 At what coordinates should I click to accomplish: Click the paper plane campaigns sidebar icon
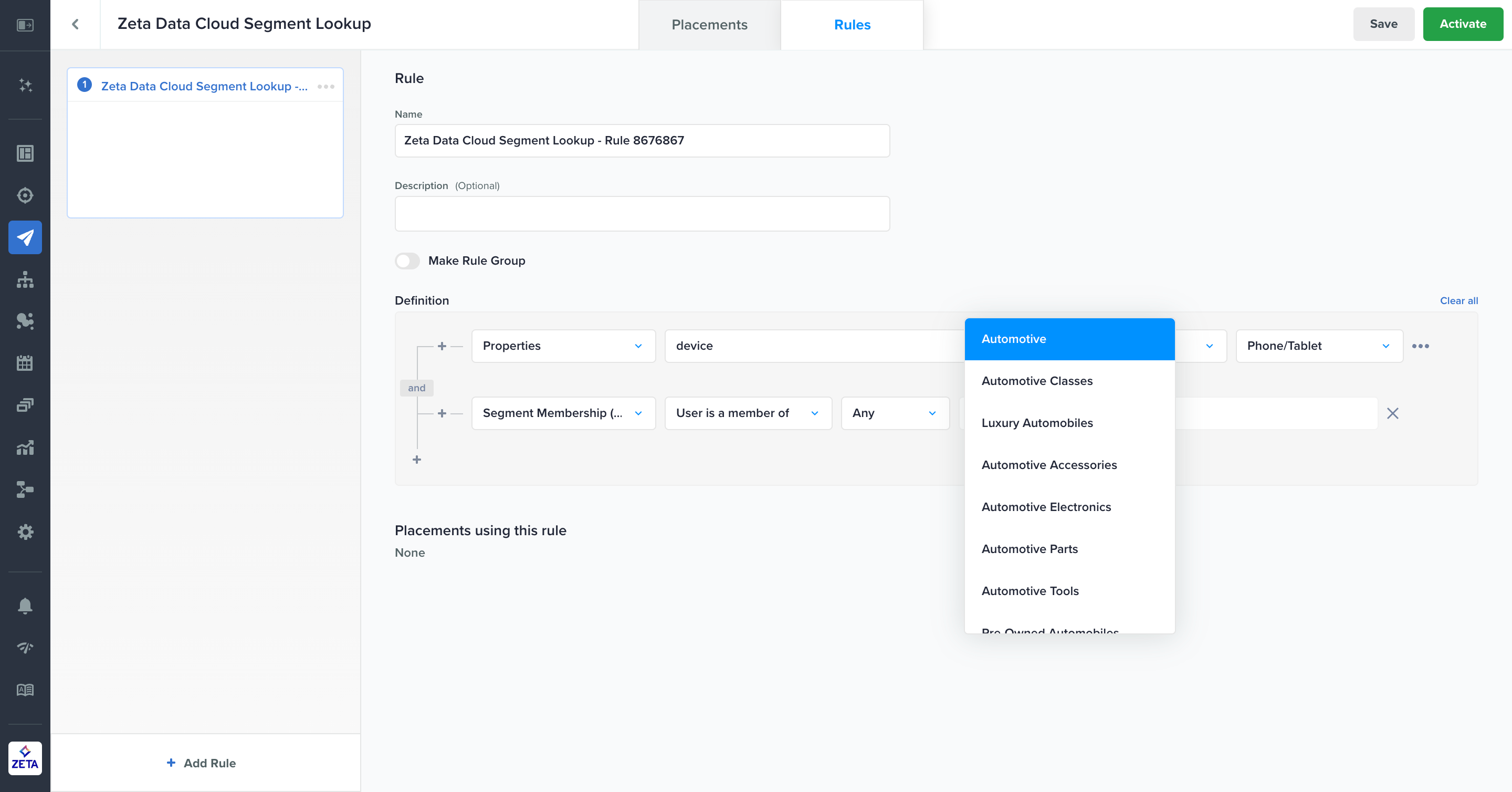(25, 237)
